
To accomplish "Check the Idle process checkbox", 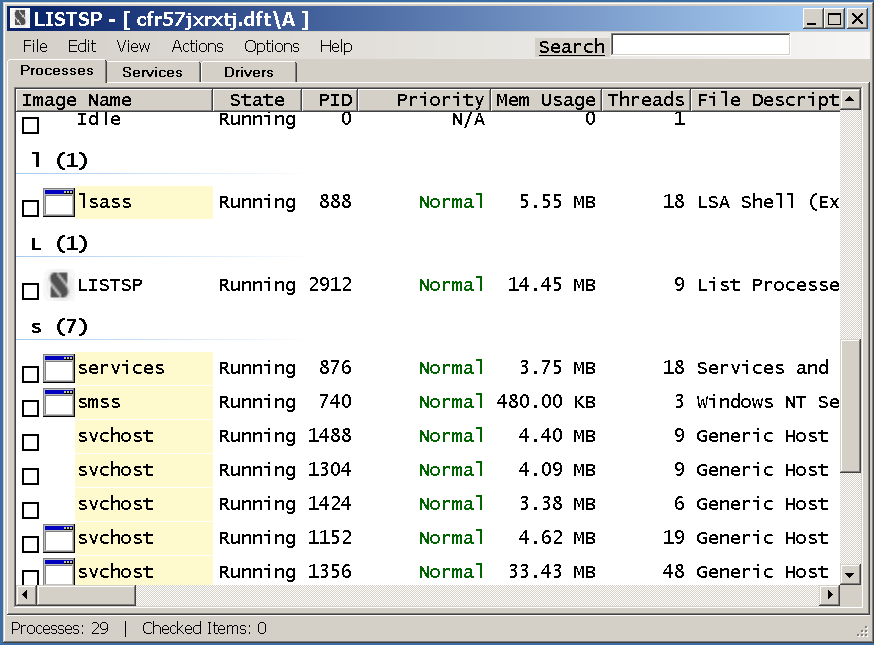I will coord(31,125).
